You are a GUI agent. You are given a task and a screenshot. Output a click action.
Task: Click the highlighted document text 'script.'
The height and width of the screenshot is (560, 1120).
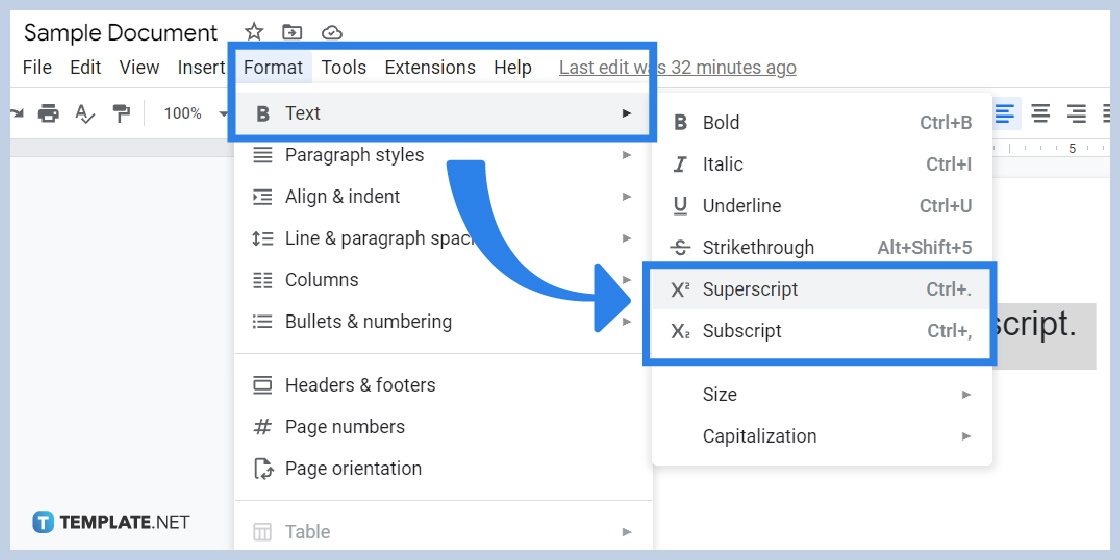pos(1034,324)
